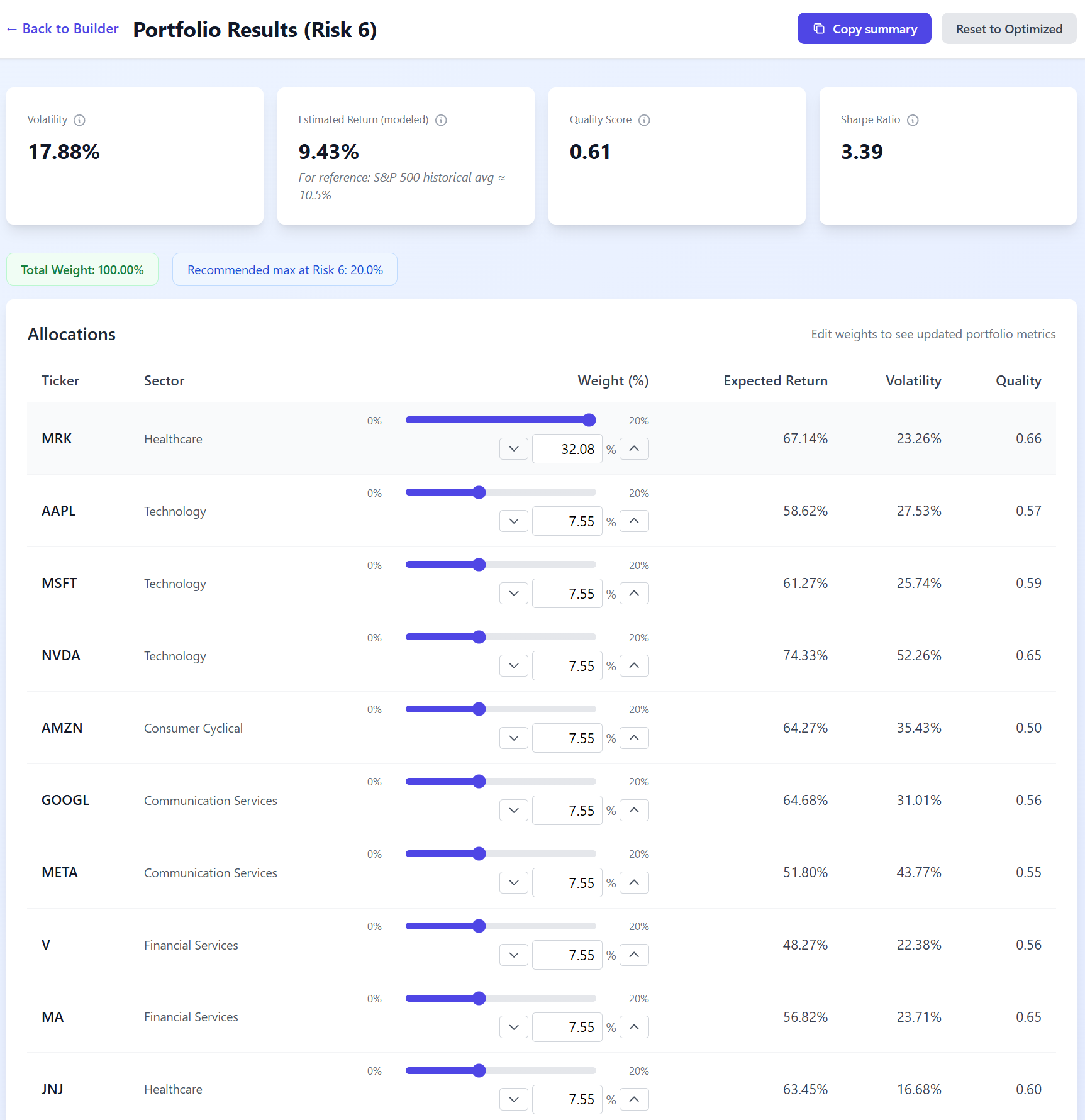
Task: Decrease META weight with the down chevron
Action: 513,882
